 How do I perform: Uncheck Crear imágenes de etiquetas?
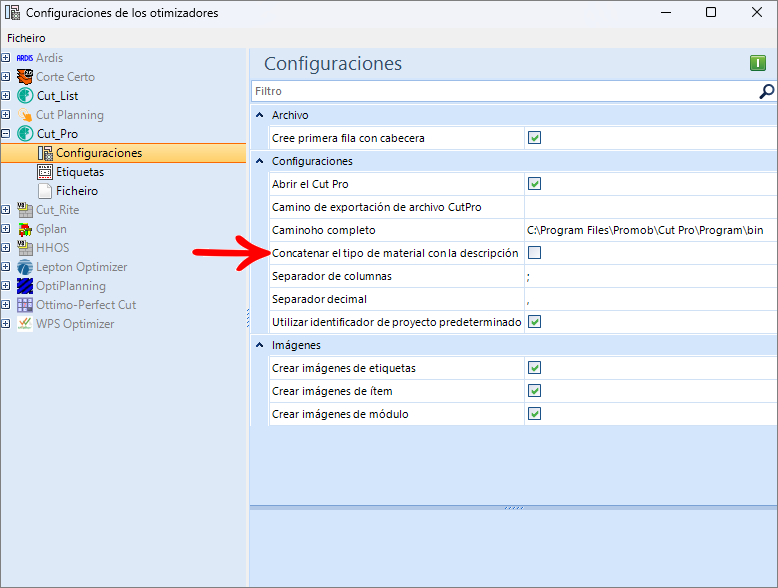[534, 368]
